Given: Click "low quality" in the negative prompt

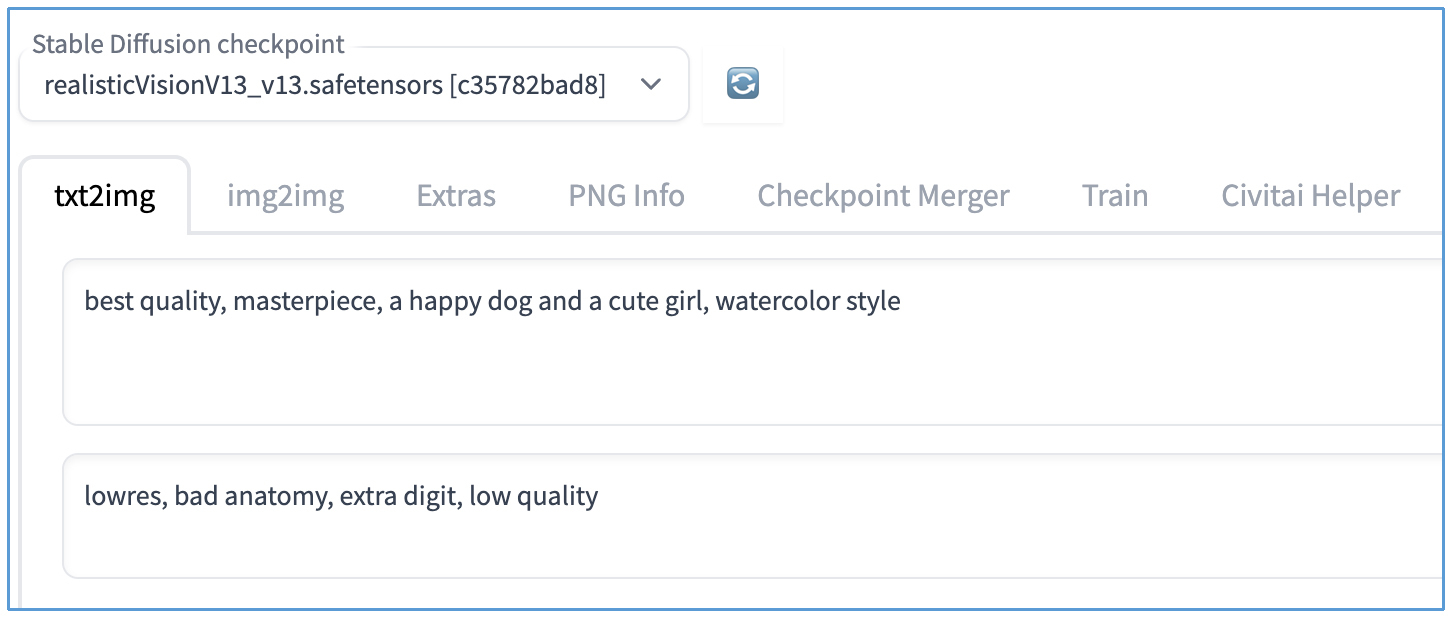Looking at the screenshot, I should (533, 496).
